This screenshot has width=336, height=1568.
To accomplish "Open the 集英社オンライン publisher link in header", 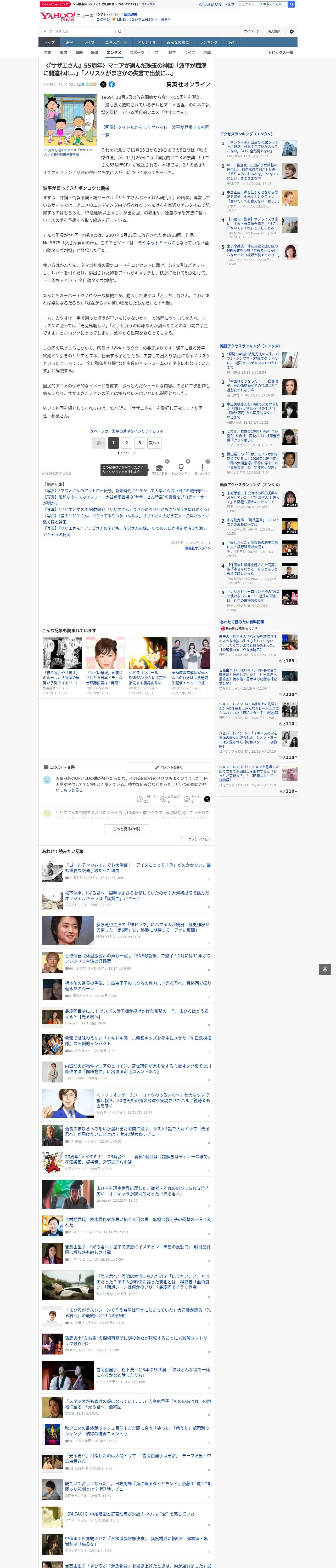I will (188, 85).
